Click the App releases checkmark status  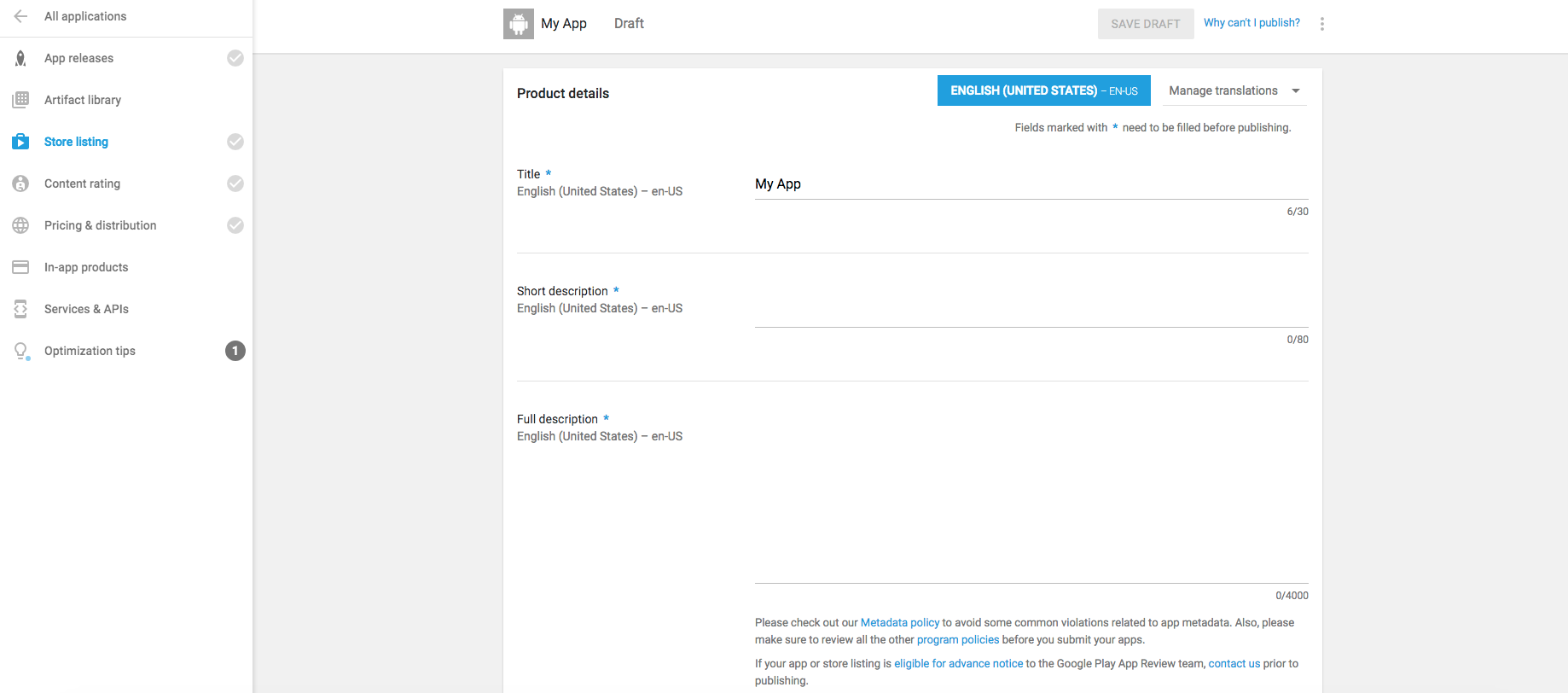tap(235, 58)
